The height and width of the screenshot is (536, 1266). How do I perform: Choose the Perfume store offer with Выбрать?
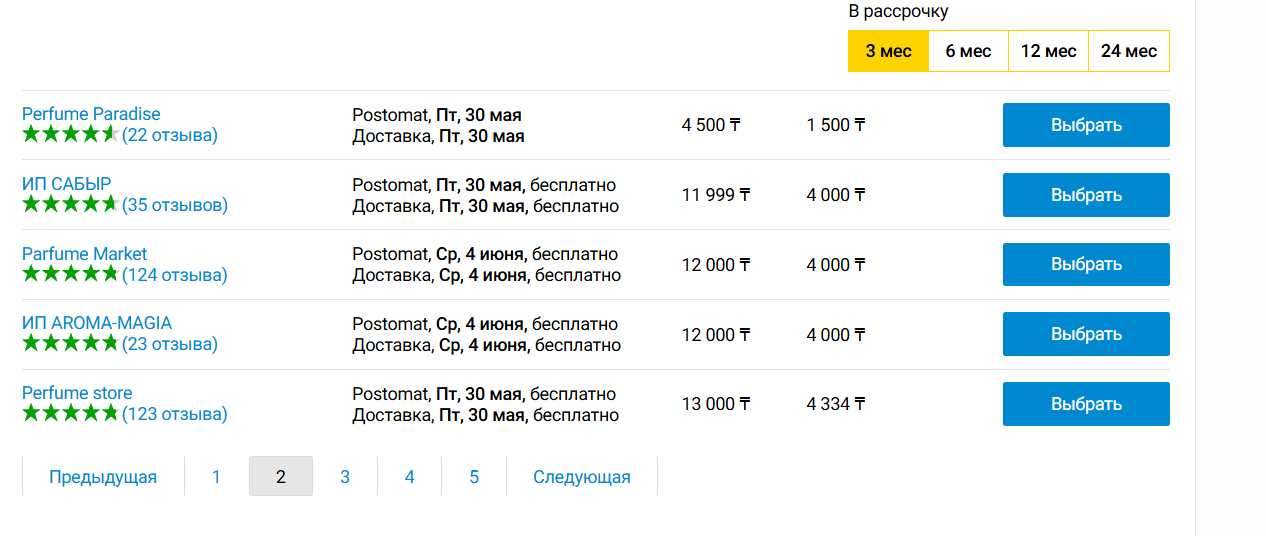point(1086,404)
